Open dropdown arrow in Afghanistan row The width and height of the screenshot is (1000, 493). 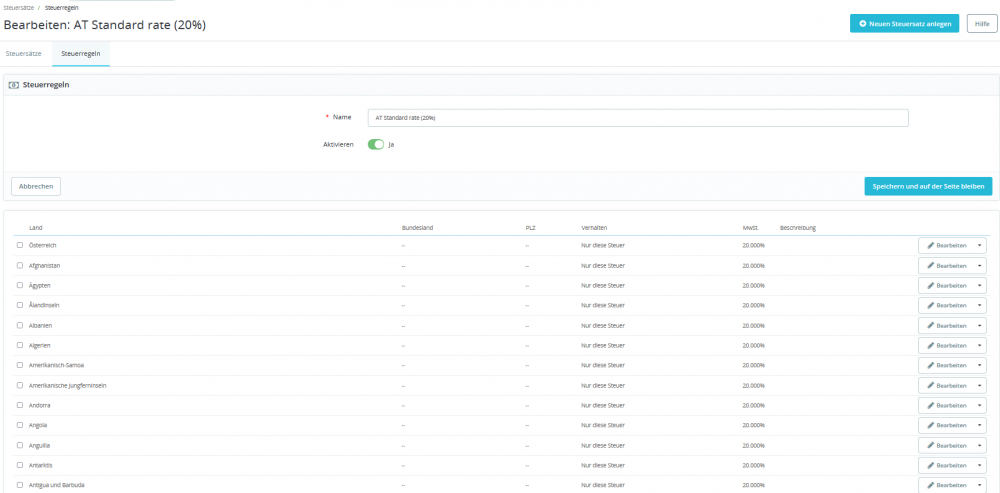(979, 265)
